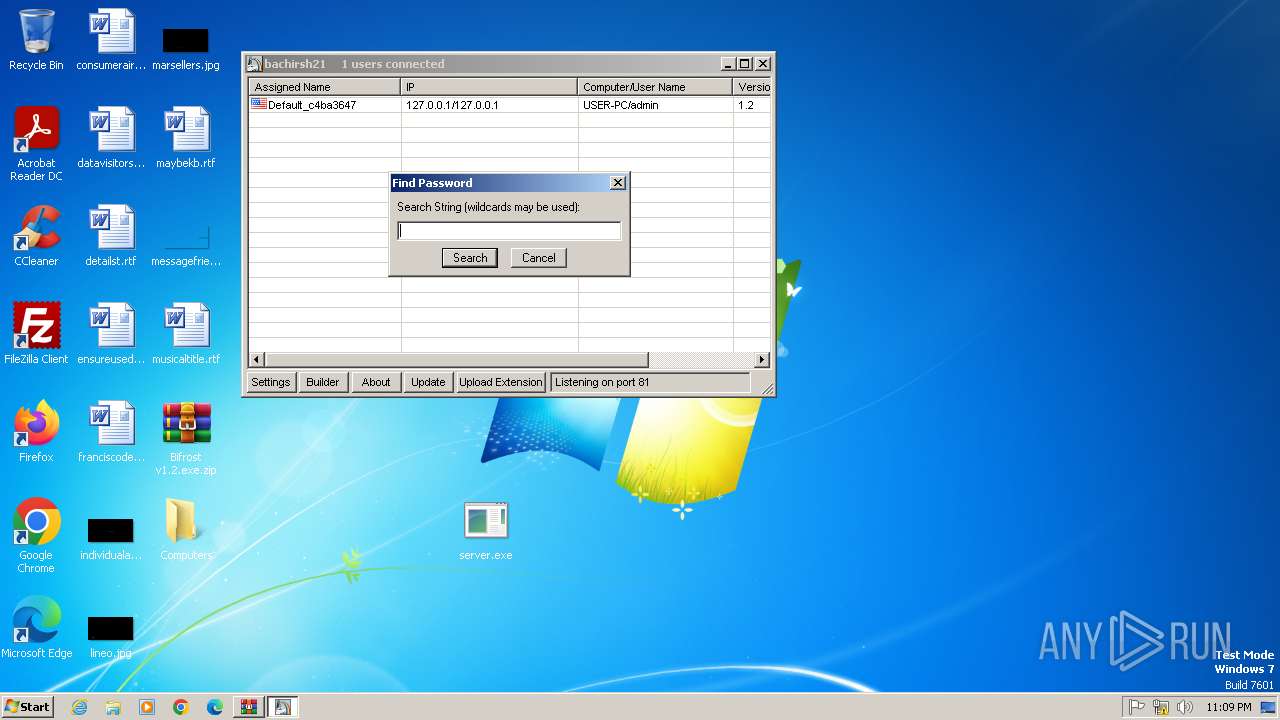Select the Default_c4ba3647 connection row

point(510,105)
